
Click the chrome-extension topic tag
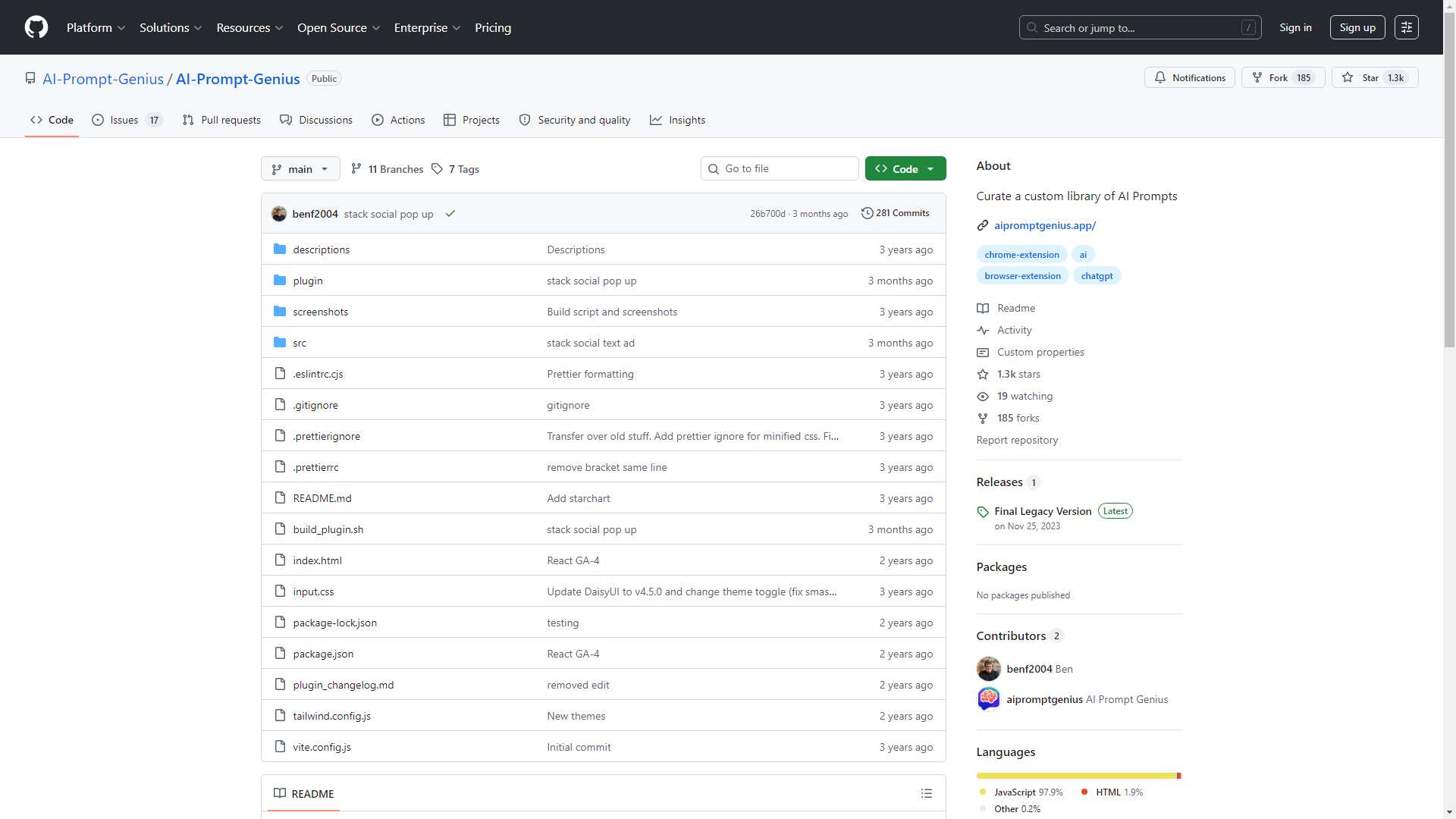coord(1021,255)
